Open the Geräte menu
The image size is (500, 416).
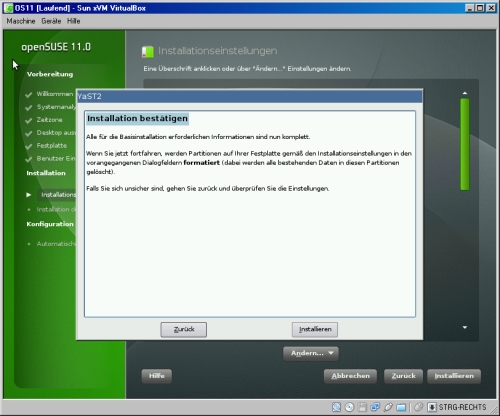(x=51, y=21)
